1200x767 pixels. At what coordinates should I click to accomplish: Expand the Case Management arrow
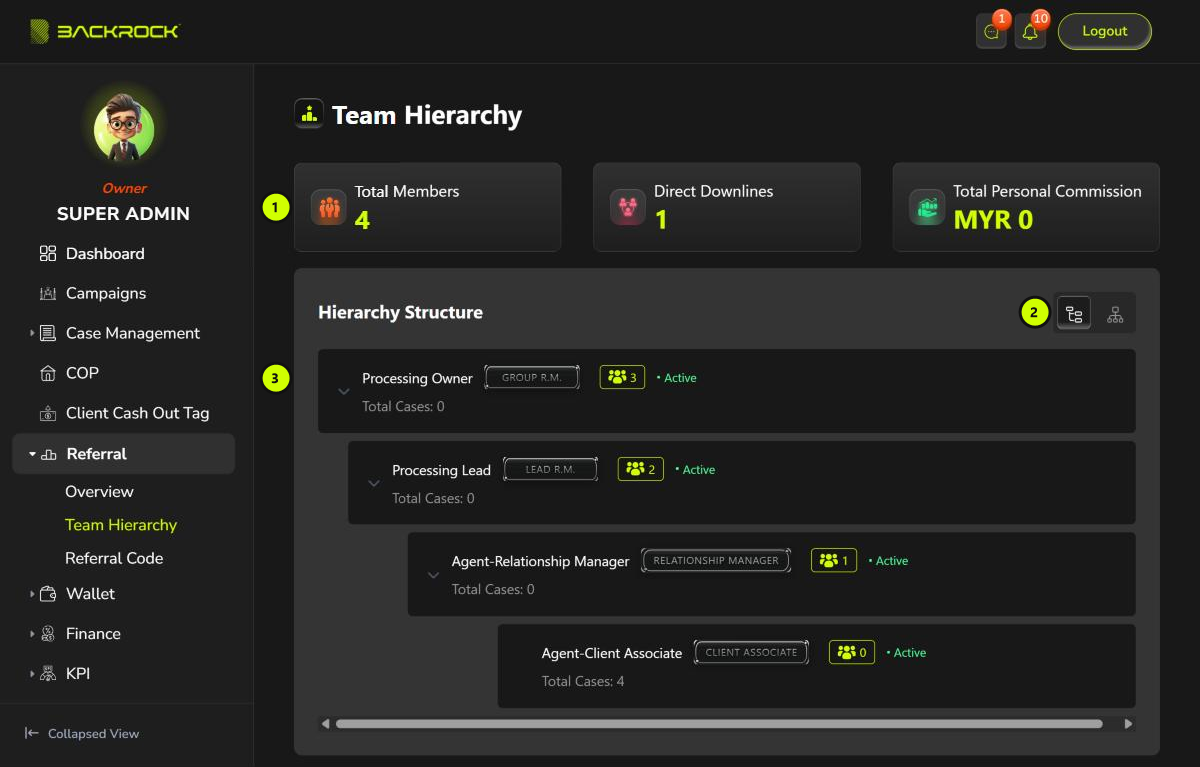[32, 333]
